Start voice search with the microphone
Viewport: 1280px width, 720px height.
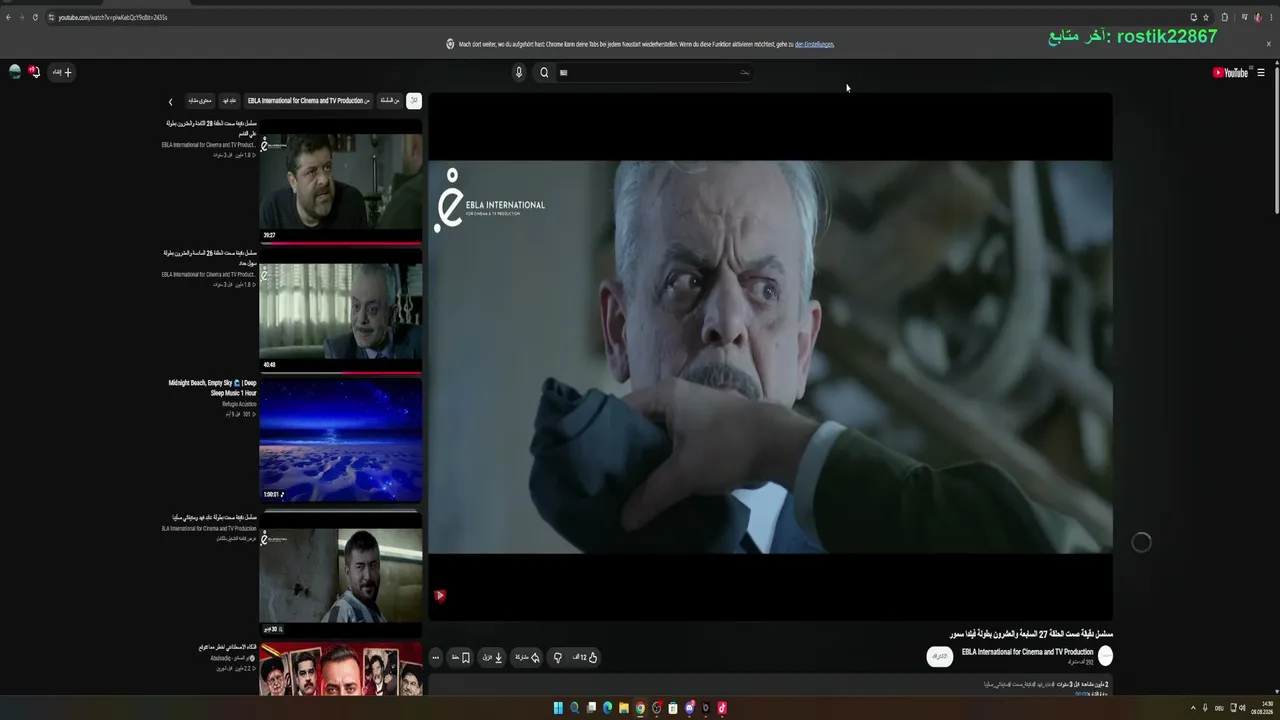[519, 72]
